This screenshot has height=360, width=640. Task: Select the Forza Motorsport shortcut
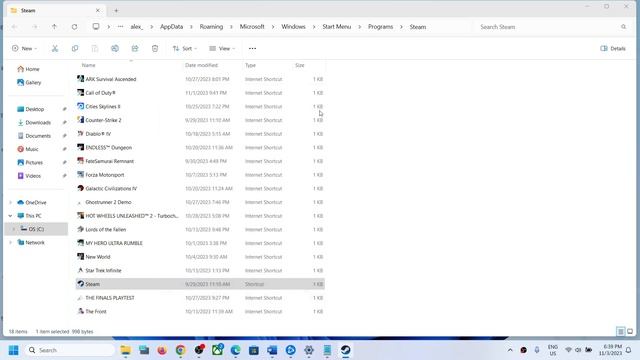tap(200, 175)
